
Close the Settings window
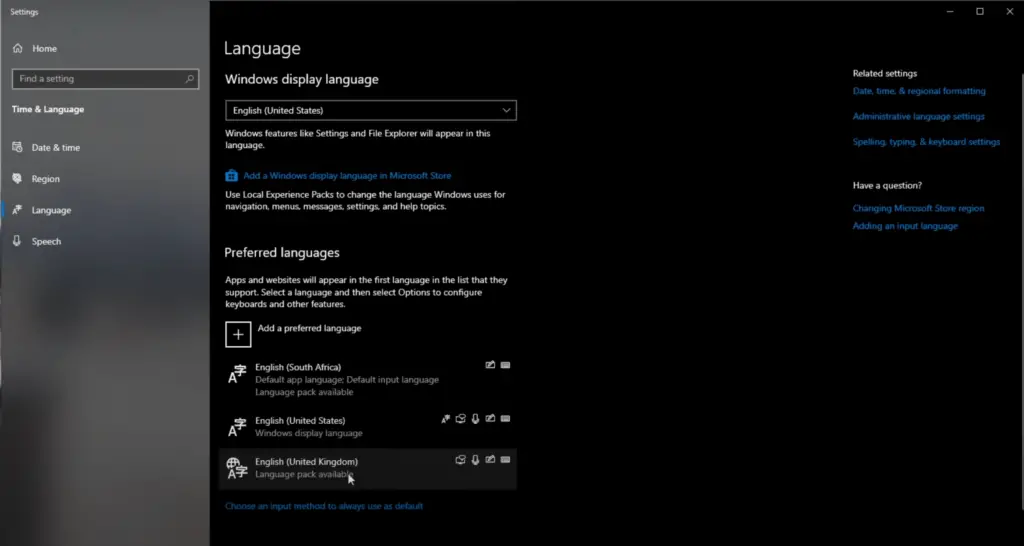pyautogui.click(x=1010, y=12)
